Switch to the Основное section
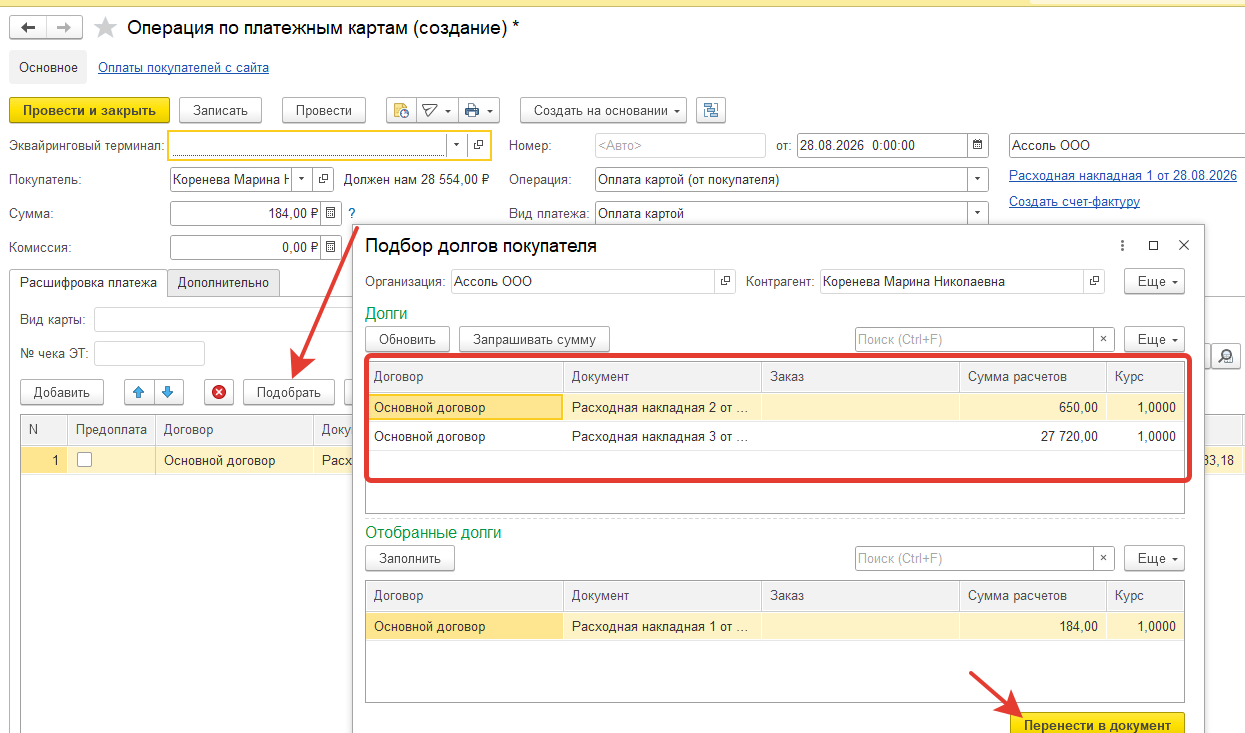The width and height of the screenshot is (1245, 733). [x=48, y=67]
